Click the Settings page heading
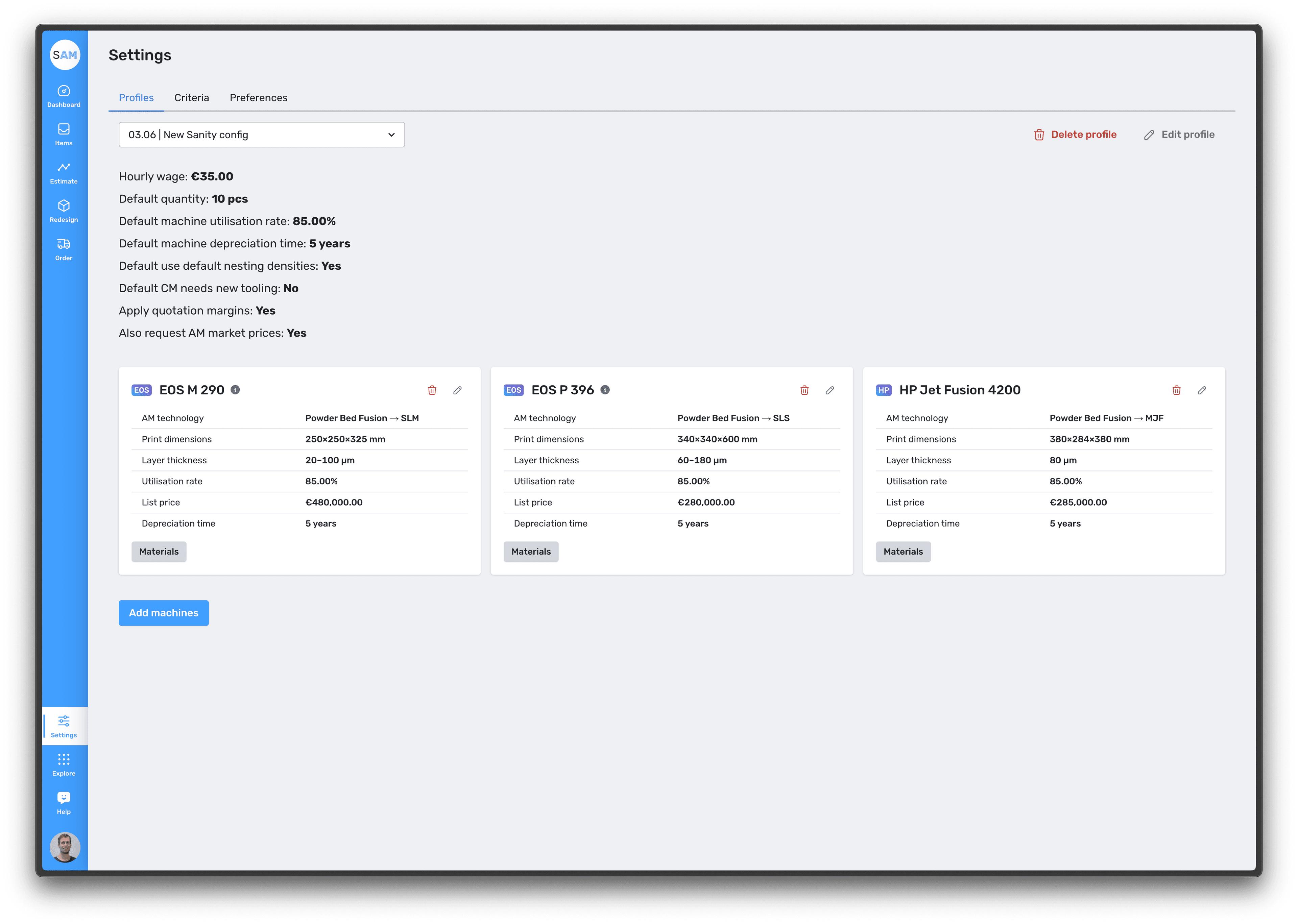 140,55
